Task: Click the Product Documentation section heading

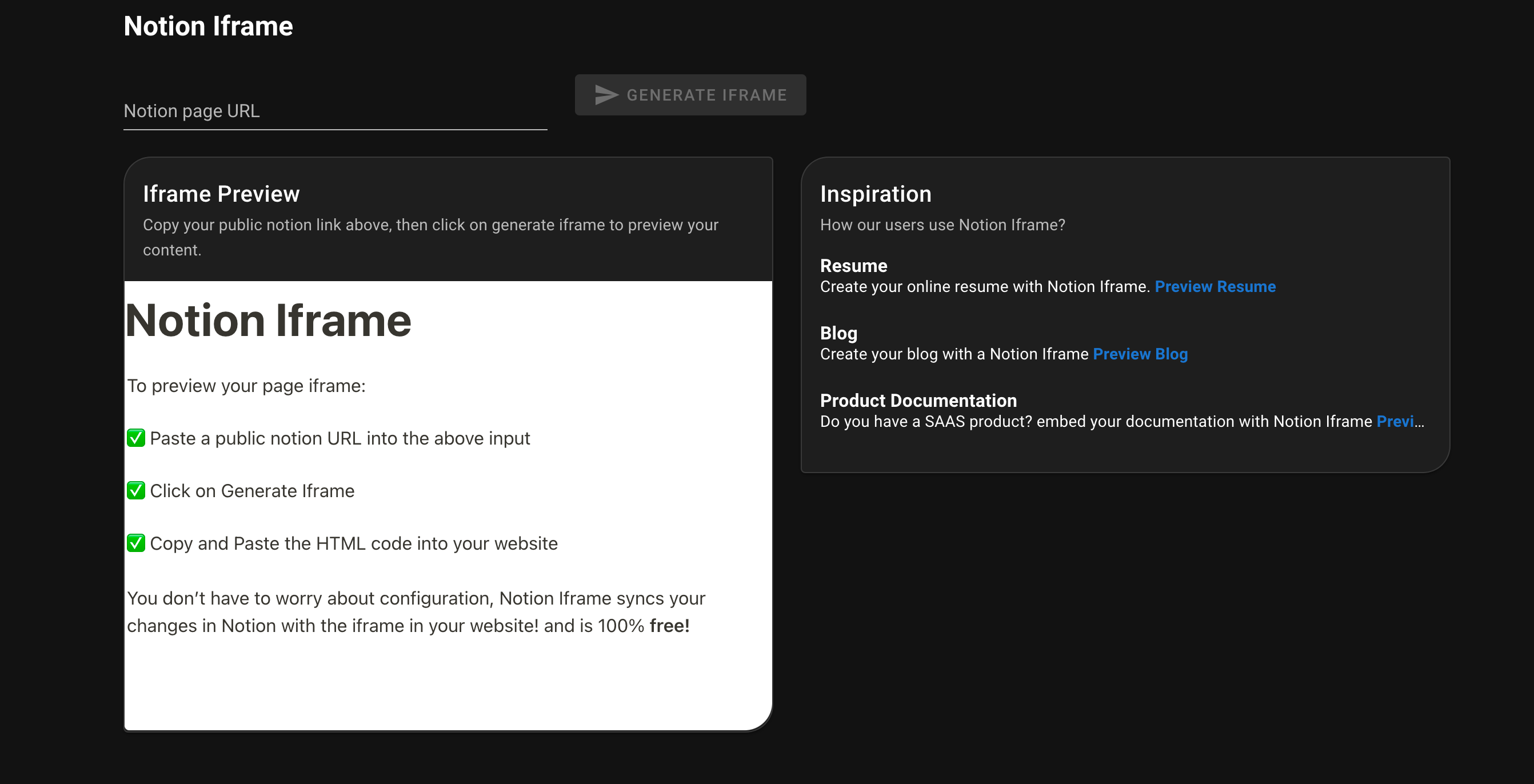Action: click(x=918, y=401)
